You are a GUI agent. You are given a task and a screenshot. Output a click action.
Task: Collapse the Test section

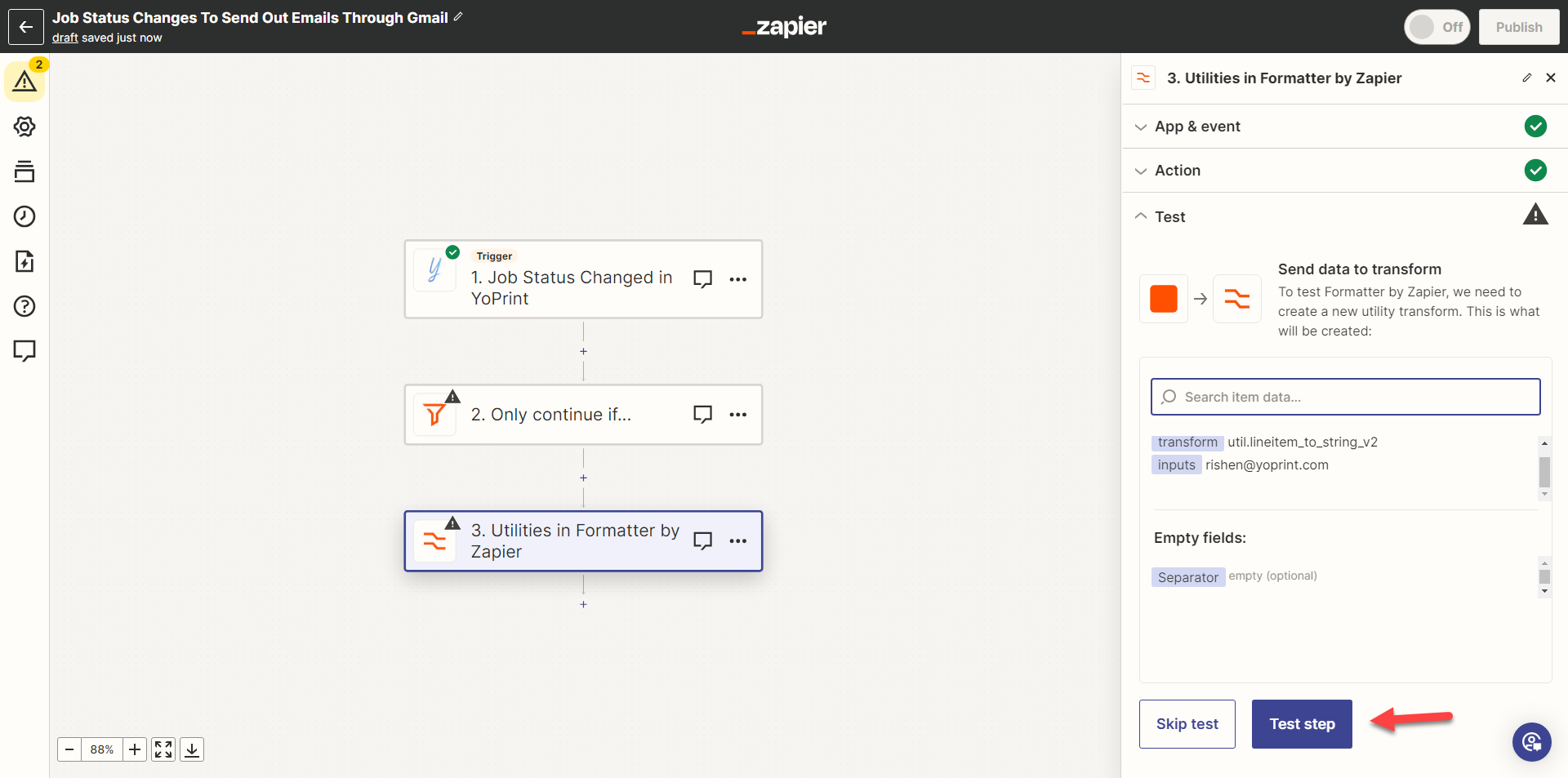tap(1344, 216)
